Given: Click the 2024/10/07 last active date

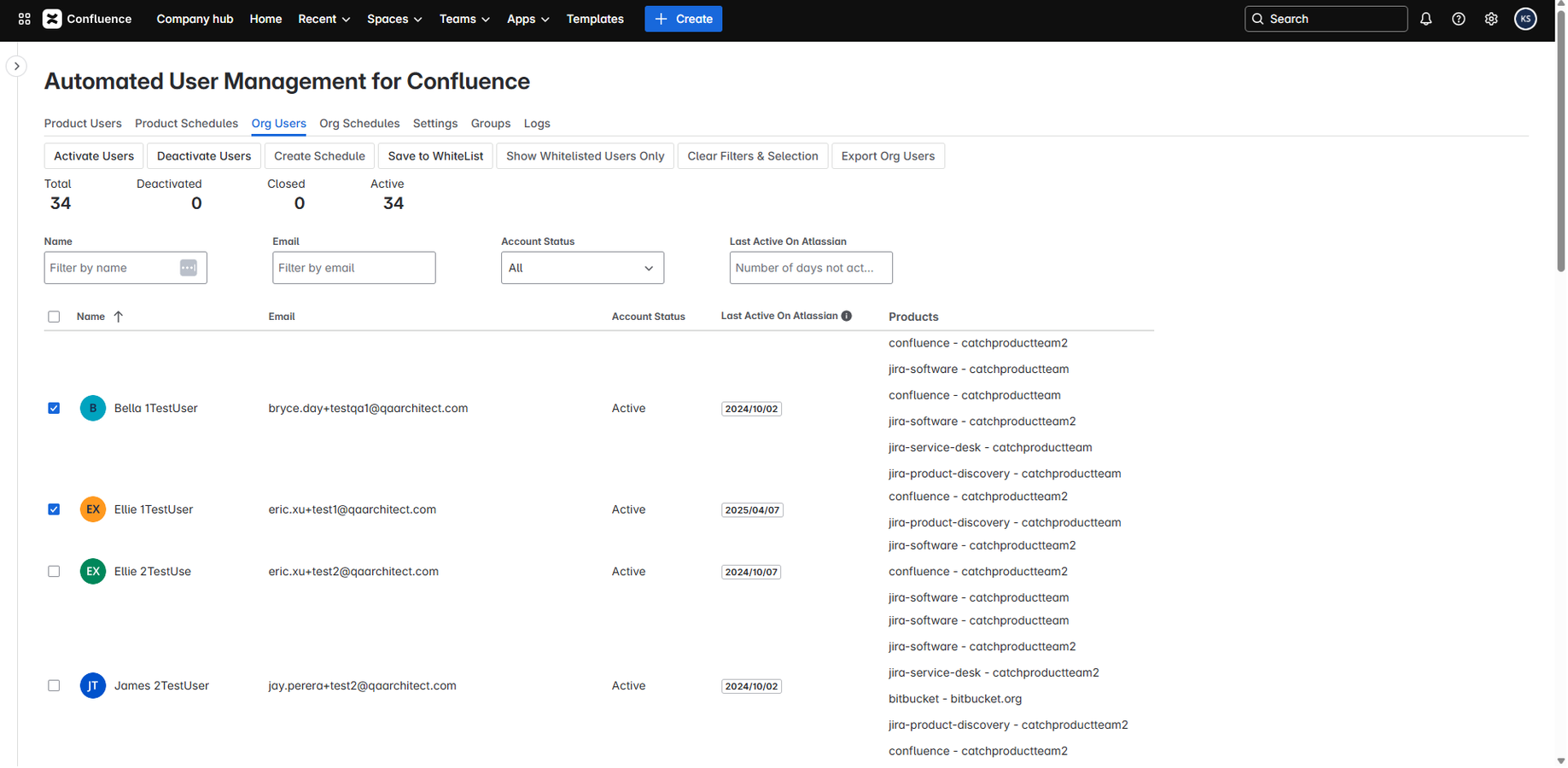Looking at the screenshot, I should (x=751, y=573).
